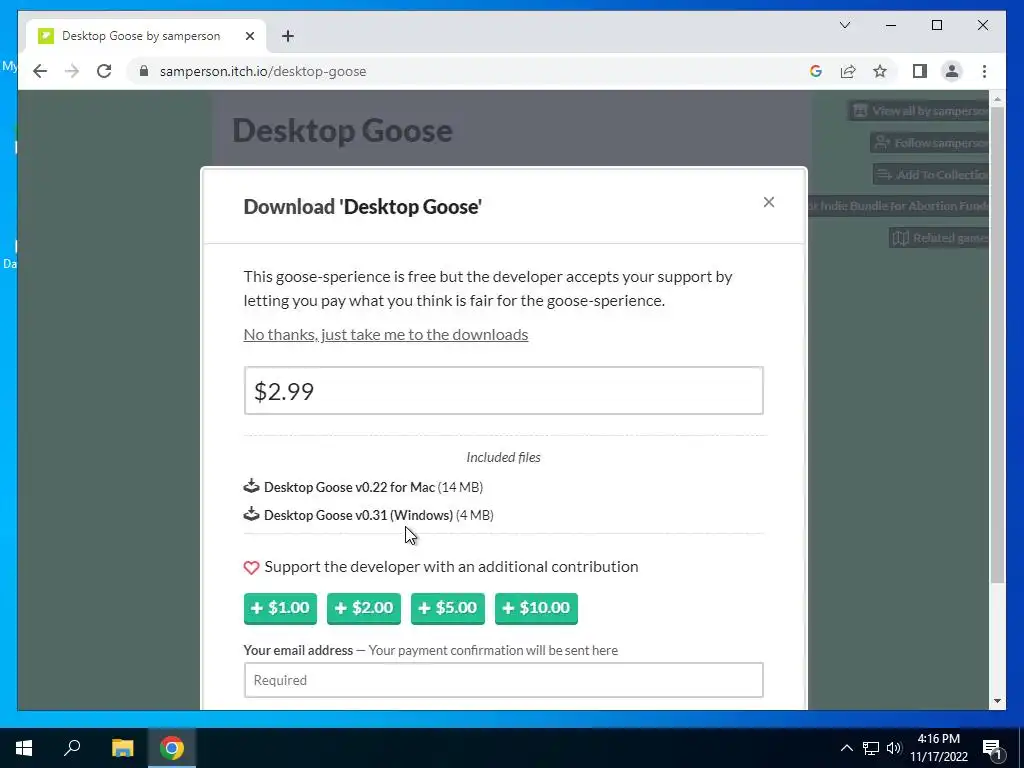Viewport: 1024px width, 768px height.
Task: Click download icon beside Desktop Goose Windows
Action: 251,514
